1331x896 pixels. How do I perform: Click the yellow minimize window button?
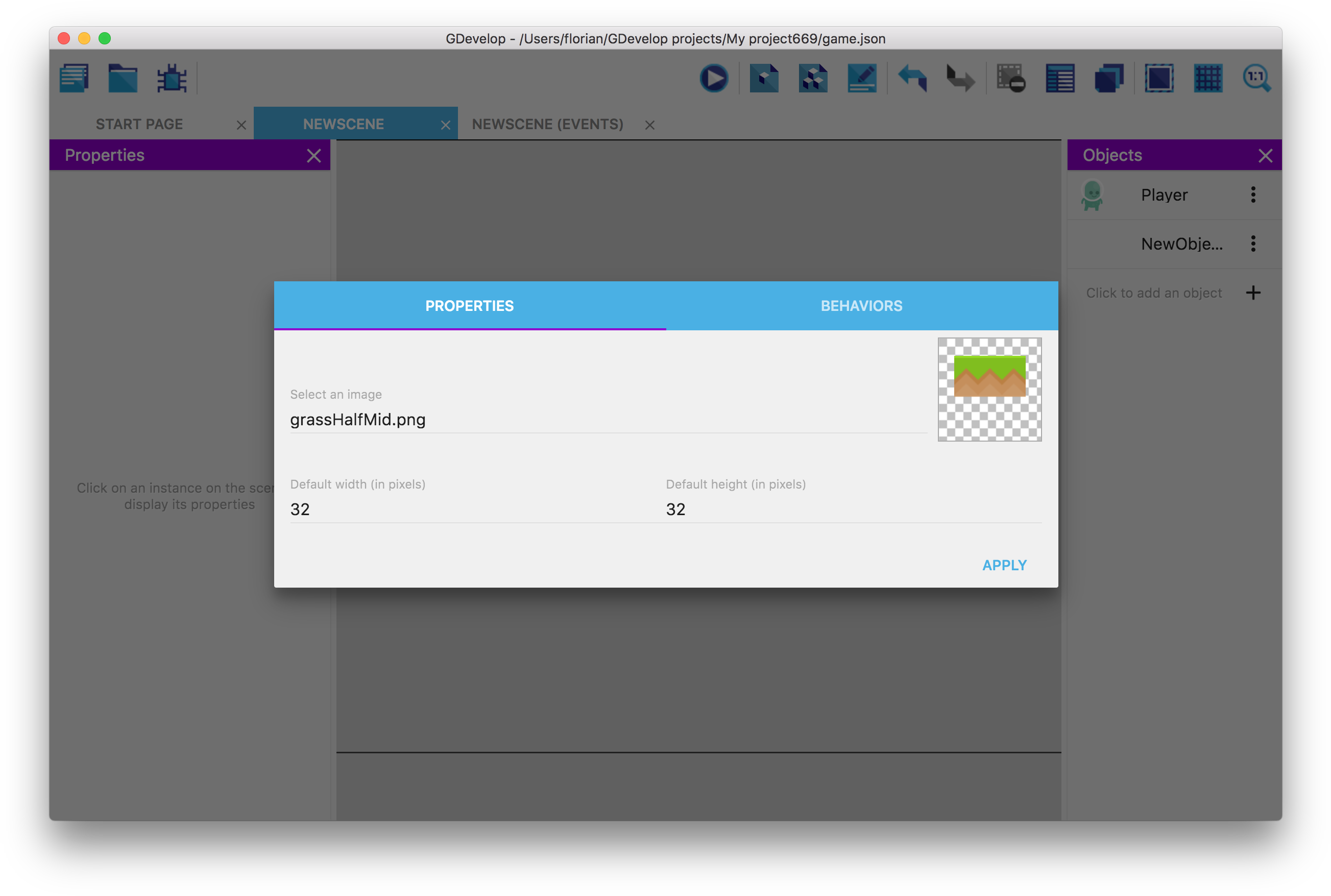coord(84,38)
